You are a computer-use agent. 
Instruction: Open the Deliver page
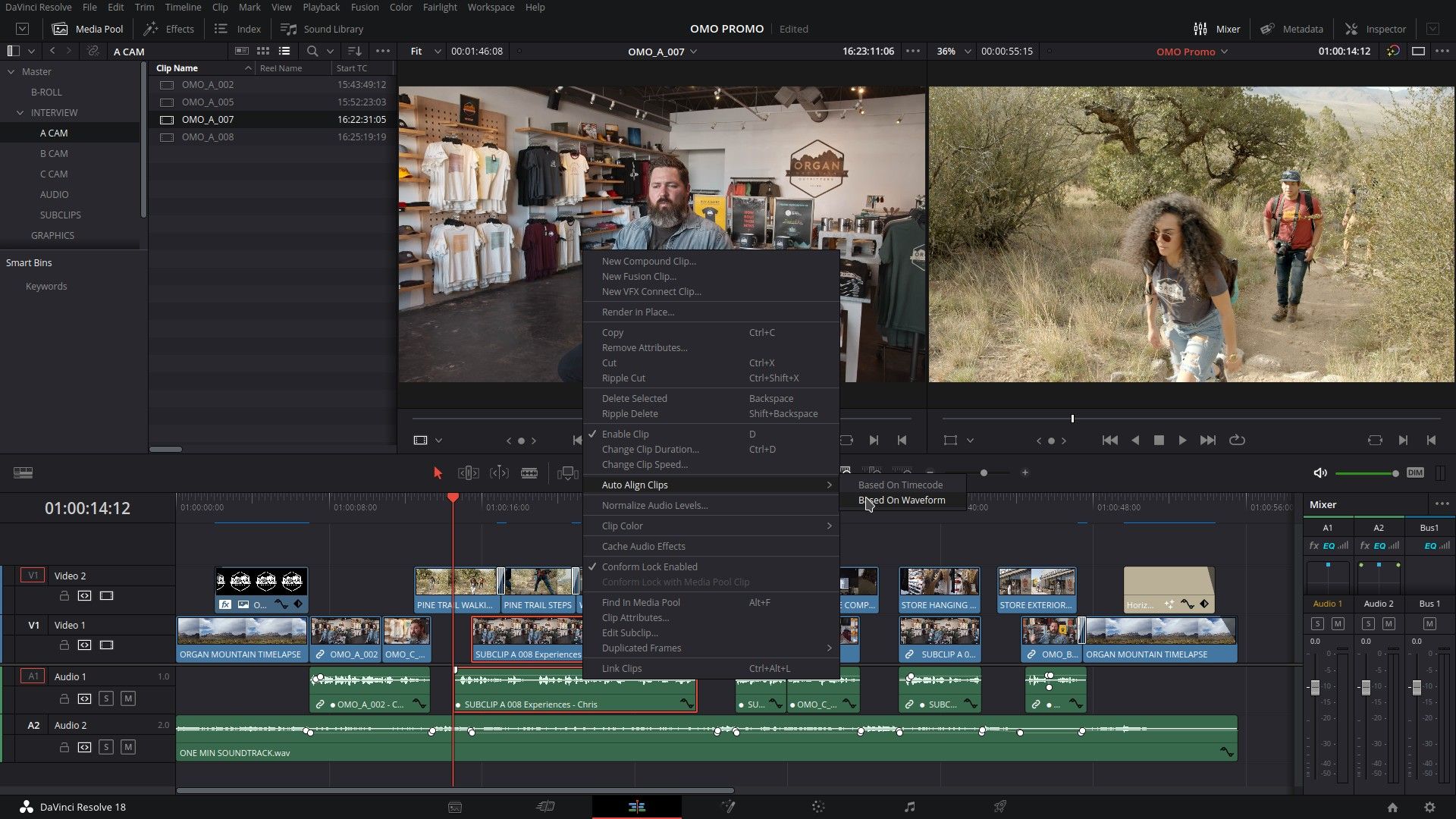(x=999, y=806)
